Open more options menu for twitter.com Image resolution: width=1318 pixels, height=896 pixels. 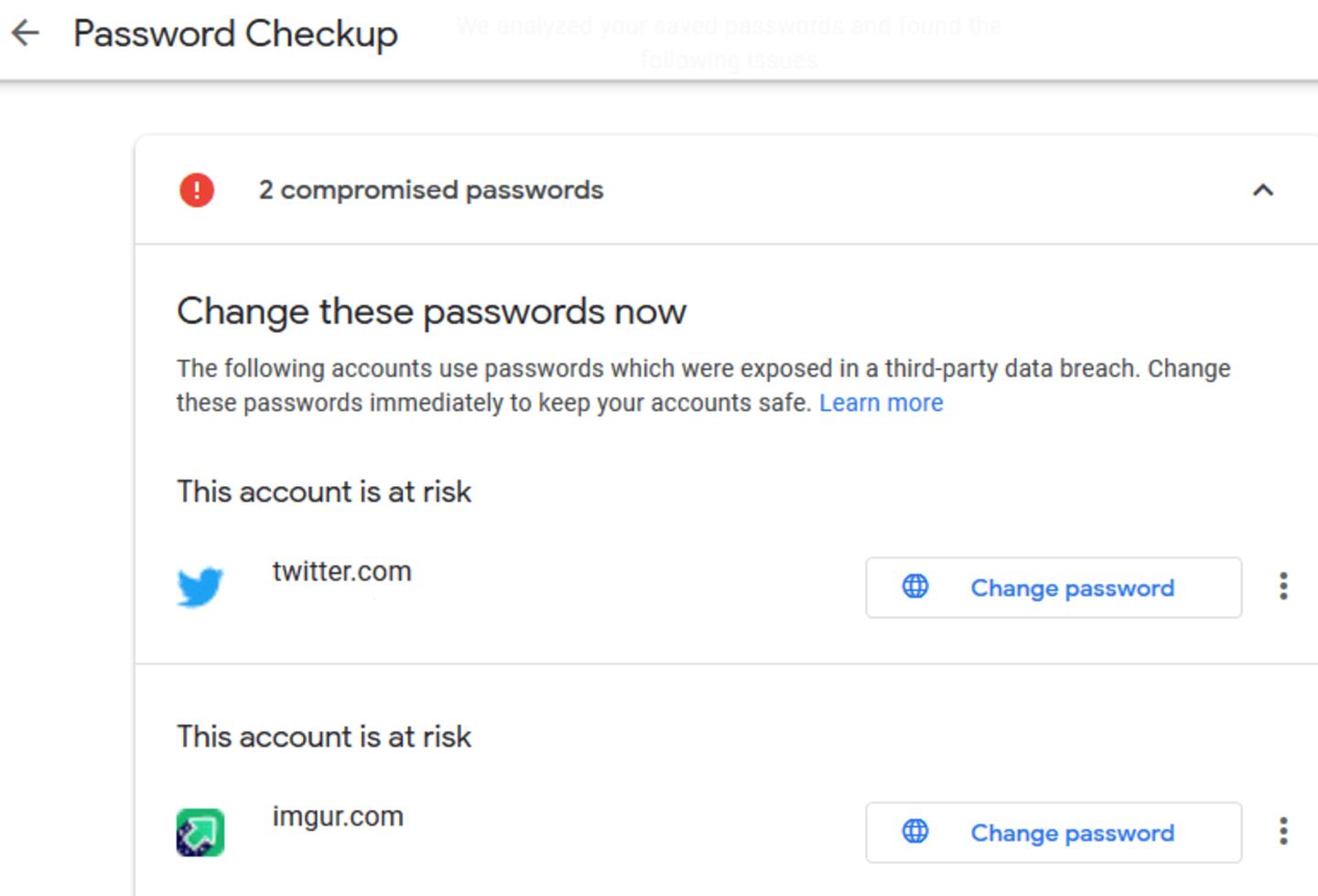(x=1283, y=587)
